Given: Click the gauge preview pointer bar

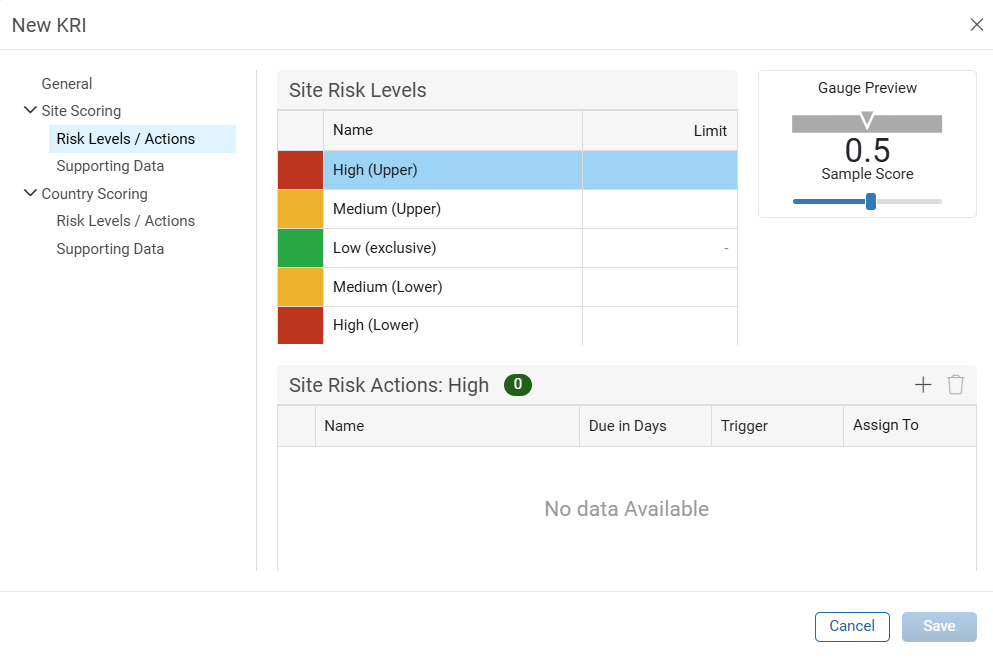Looking at the screenshot, I should point(867,124).
